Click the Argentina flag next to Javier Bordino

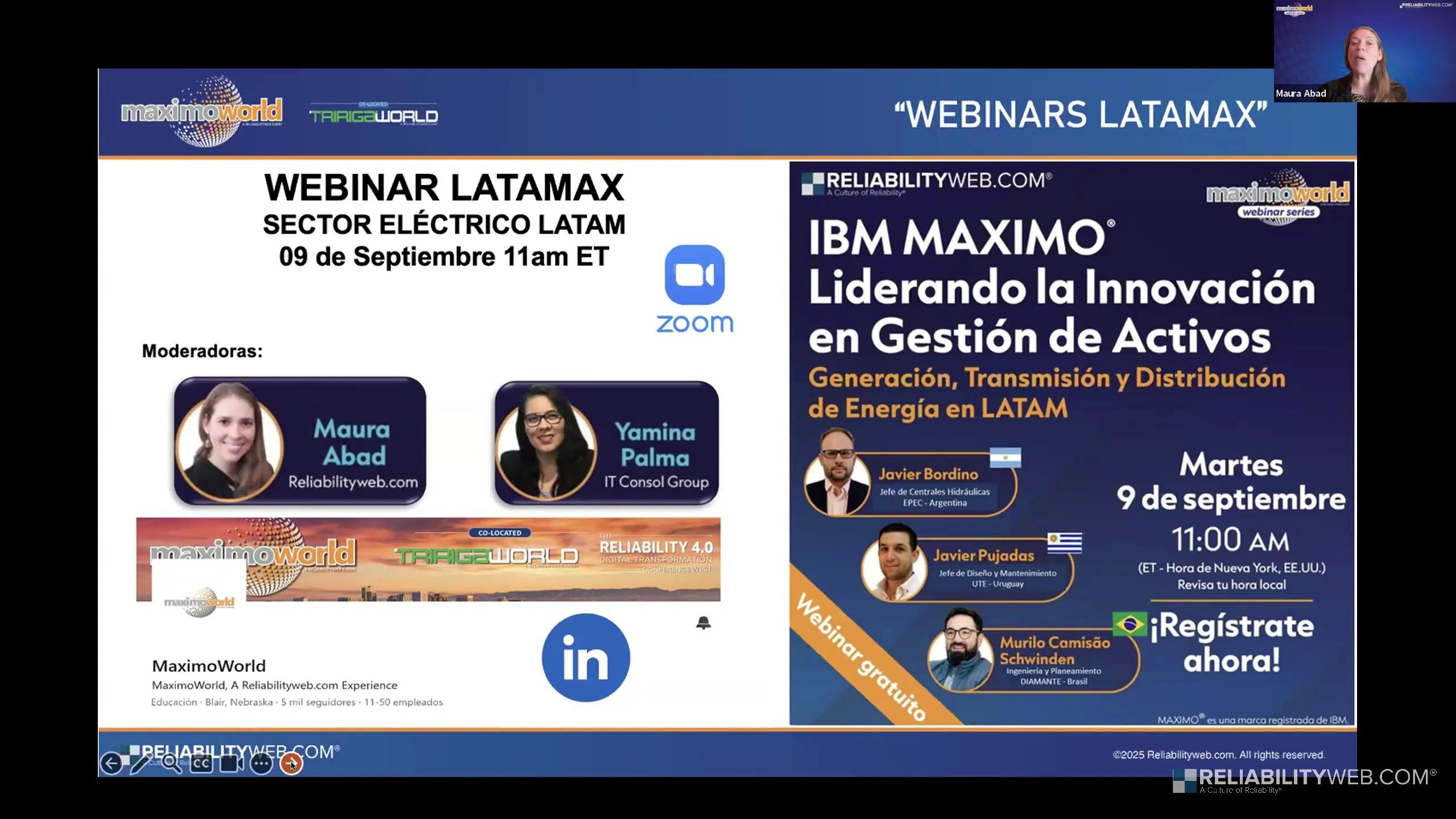[1006, 458]
